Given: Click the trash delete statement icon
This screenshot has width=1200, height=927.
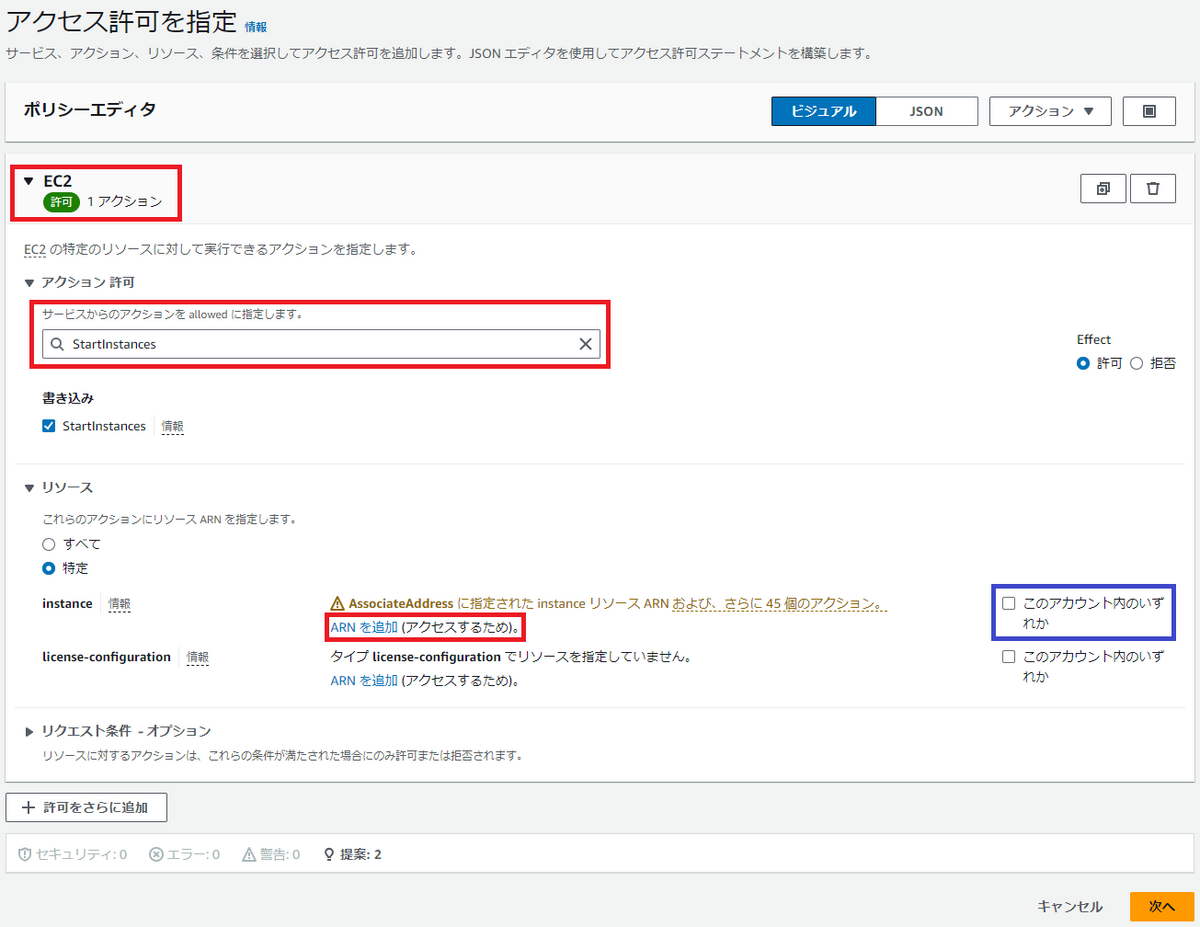Looking at the screenshot, I should coord(1153,188).
